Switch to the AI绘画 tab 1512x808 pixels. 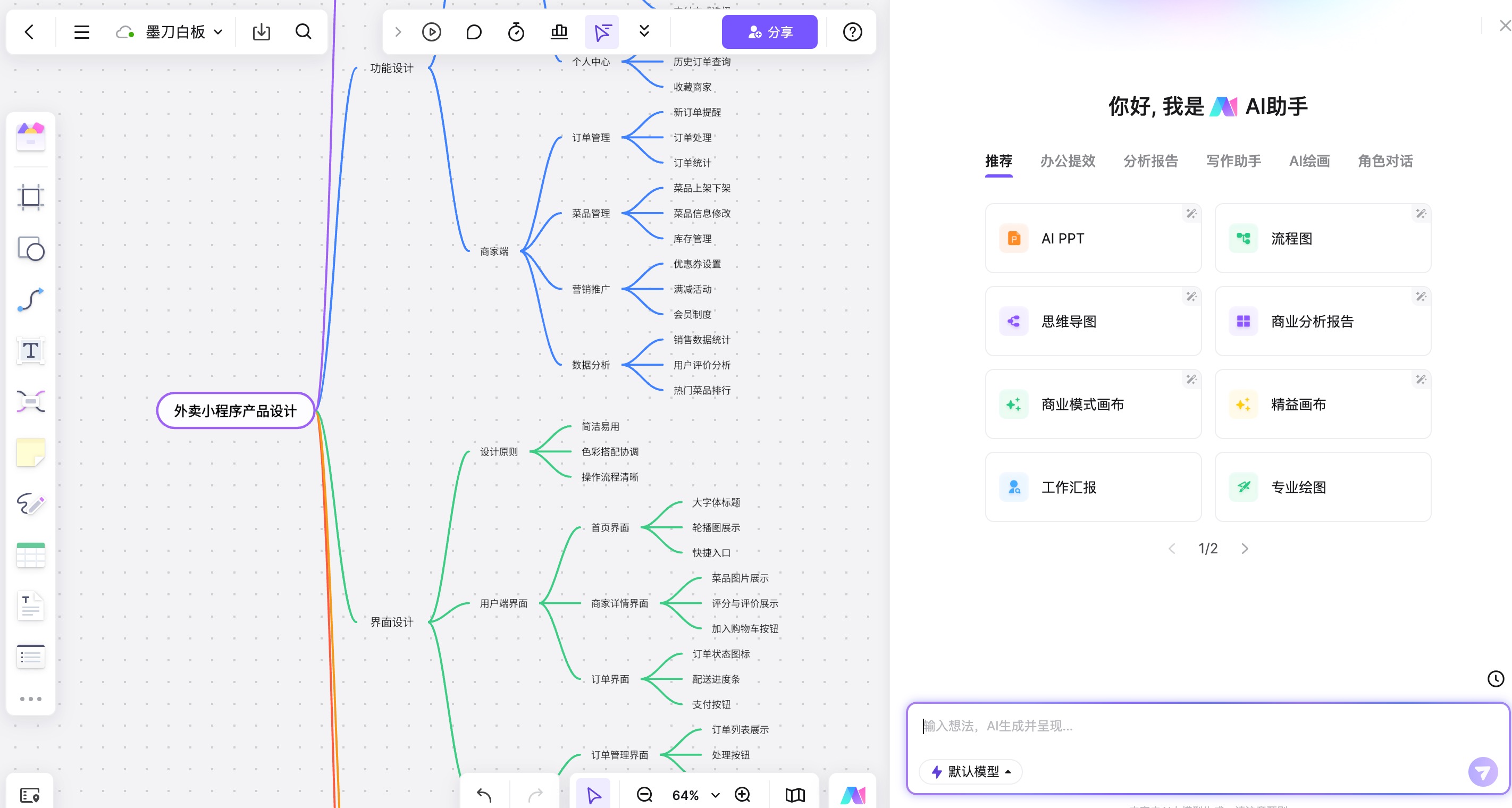1309,161
